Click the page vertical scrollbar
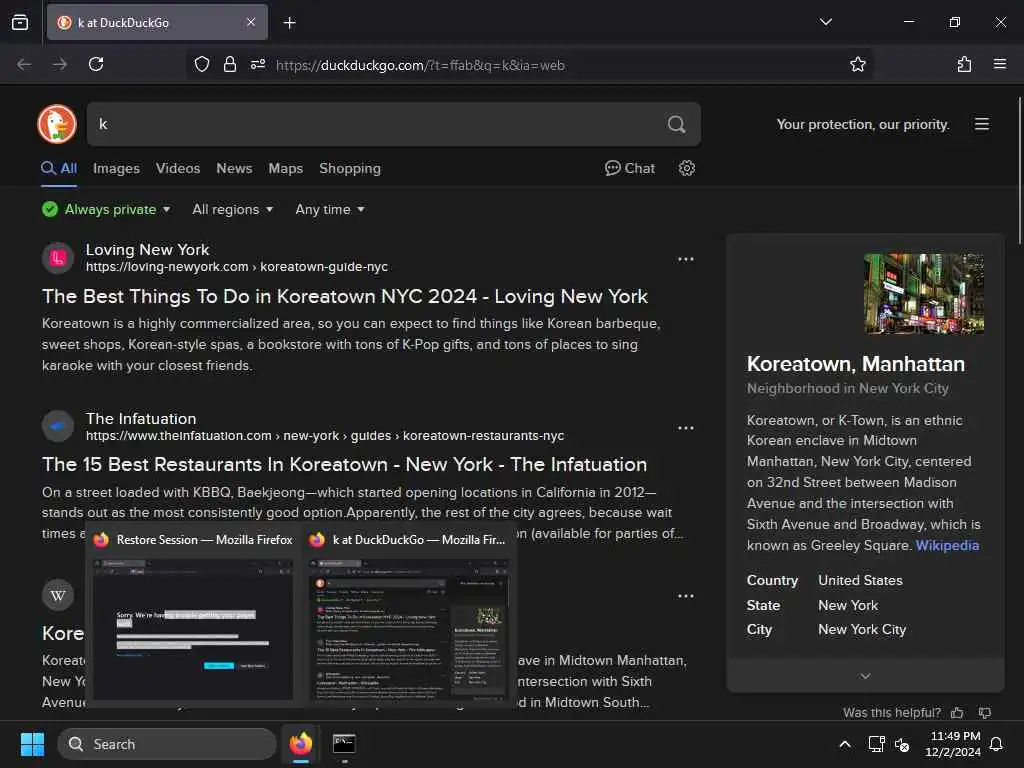1024x768 pixels. point(1019,170)
